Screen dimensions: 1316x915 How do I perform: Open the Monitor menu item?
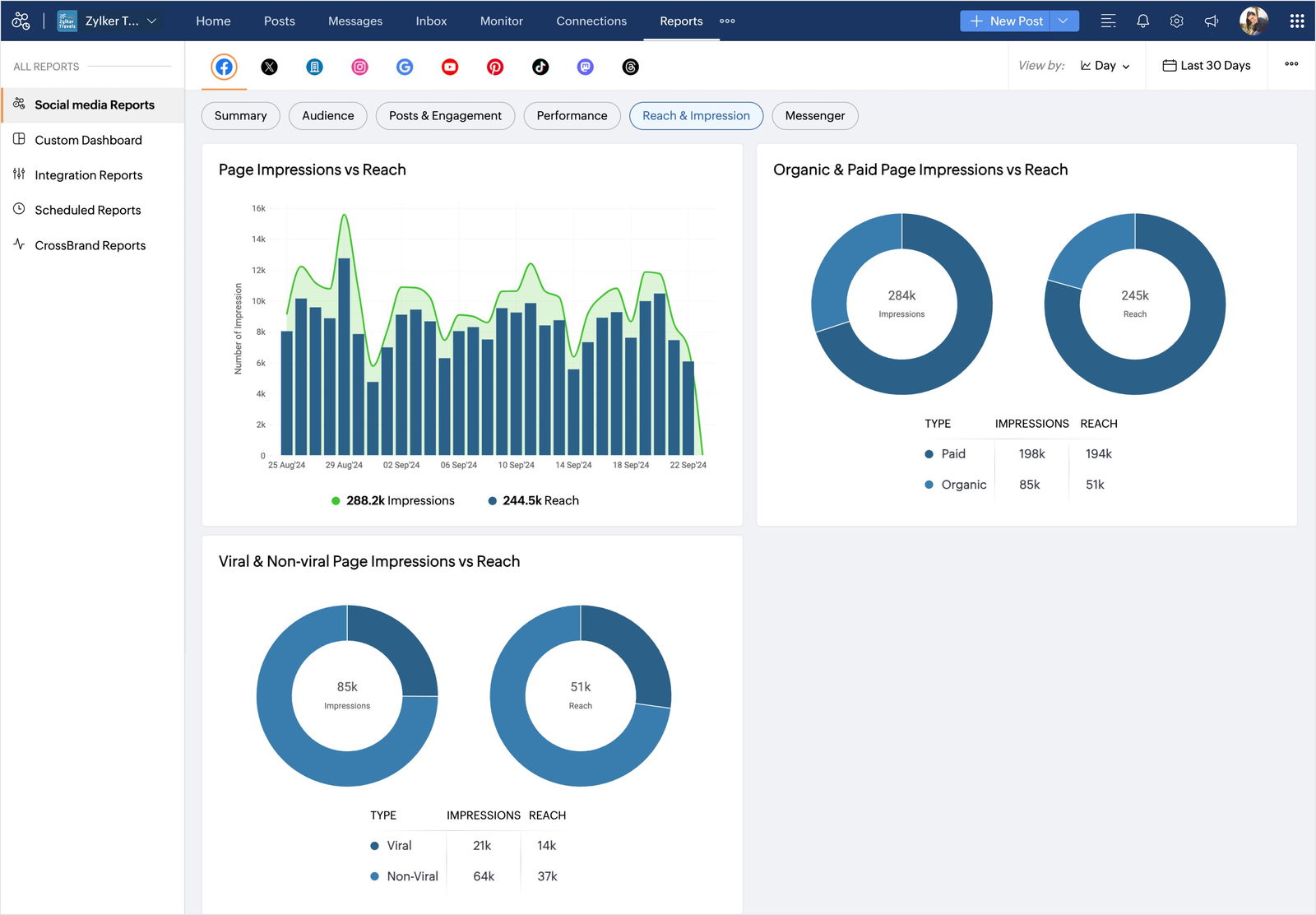501,21
